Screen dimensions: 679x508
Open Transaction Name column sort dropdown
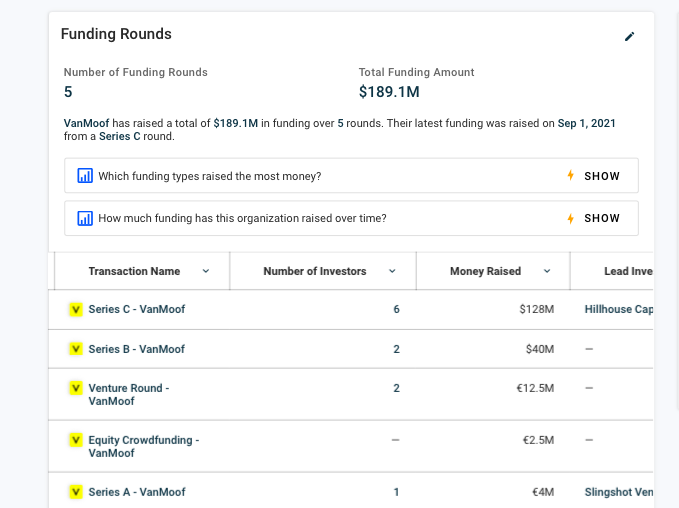pos(206,271)
